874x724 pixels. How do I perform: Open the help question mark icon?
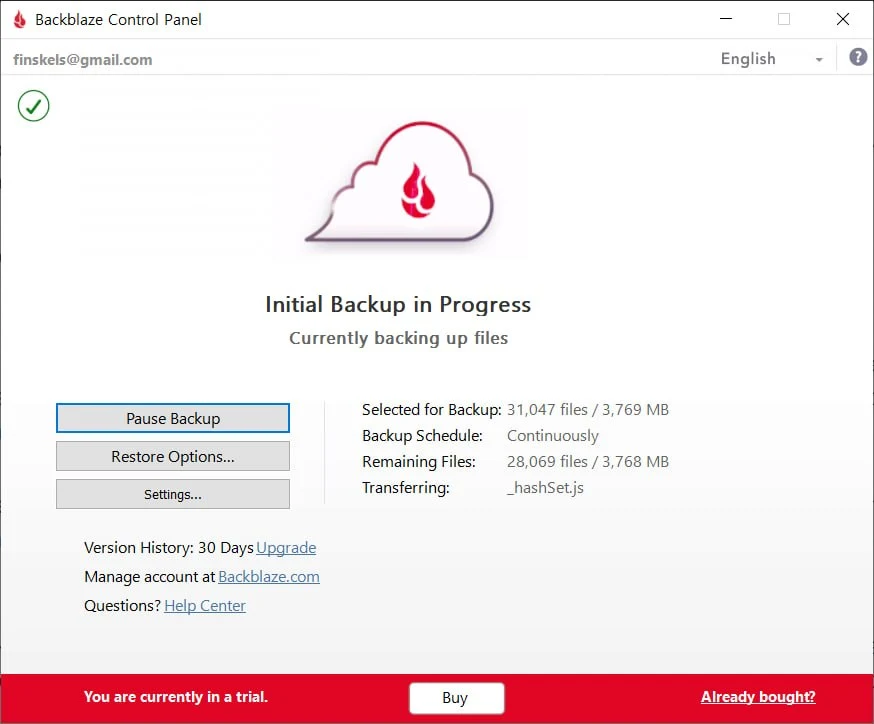click(858, 57)
